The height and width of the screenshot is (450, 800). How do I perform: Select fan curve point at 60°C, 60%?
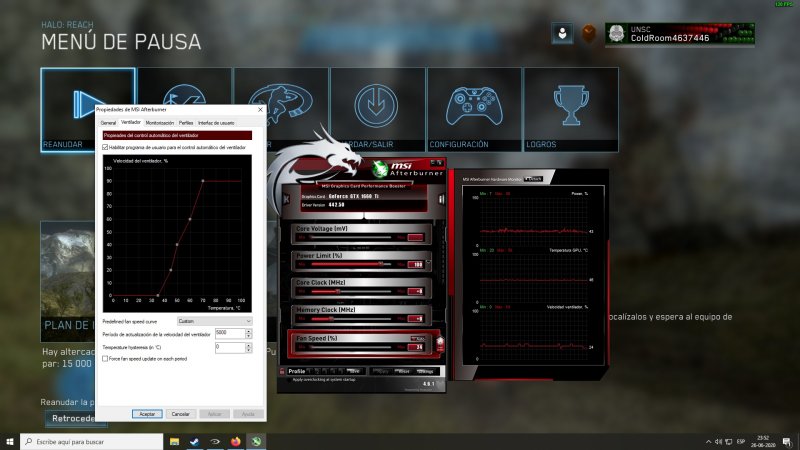pyautogui.click(x=190, y=219)
